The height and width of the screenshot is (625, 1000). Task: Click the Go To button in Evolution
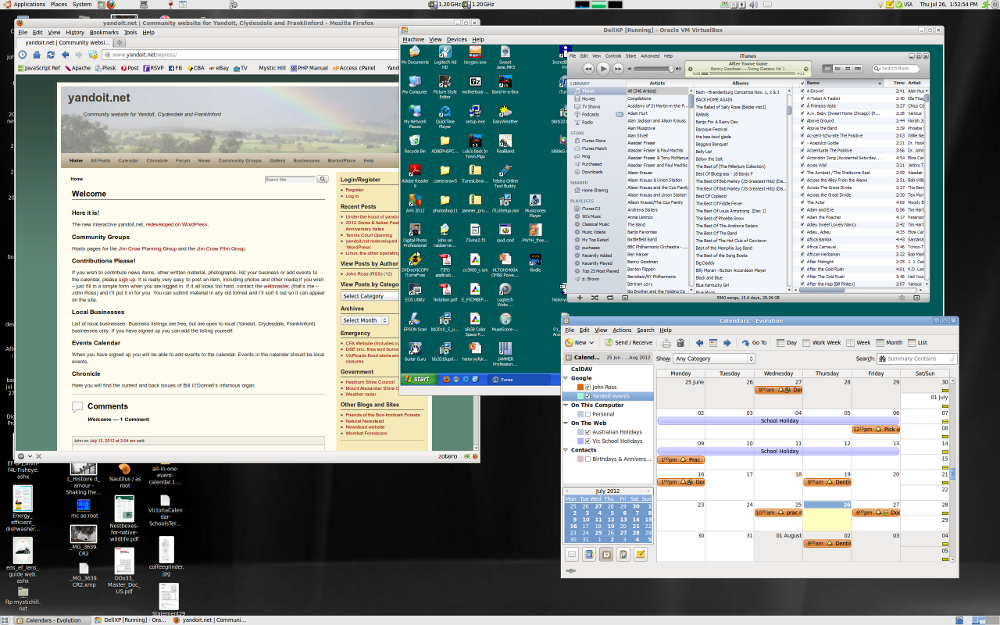tap(754, 342)
